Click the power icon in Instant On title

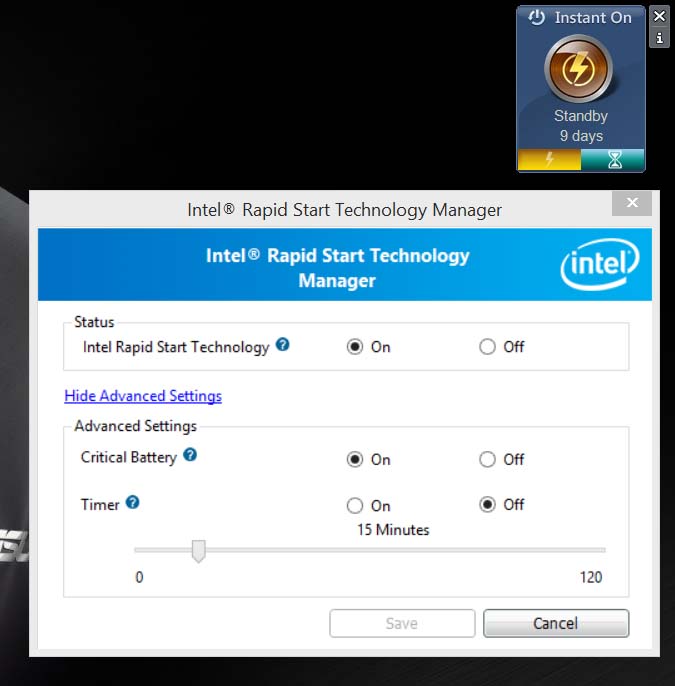coord(536,18)
